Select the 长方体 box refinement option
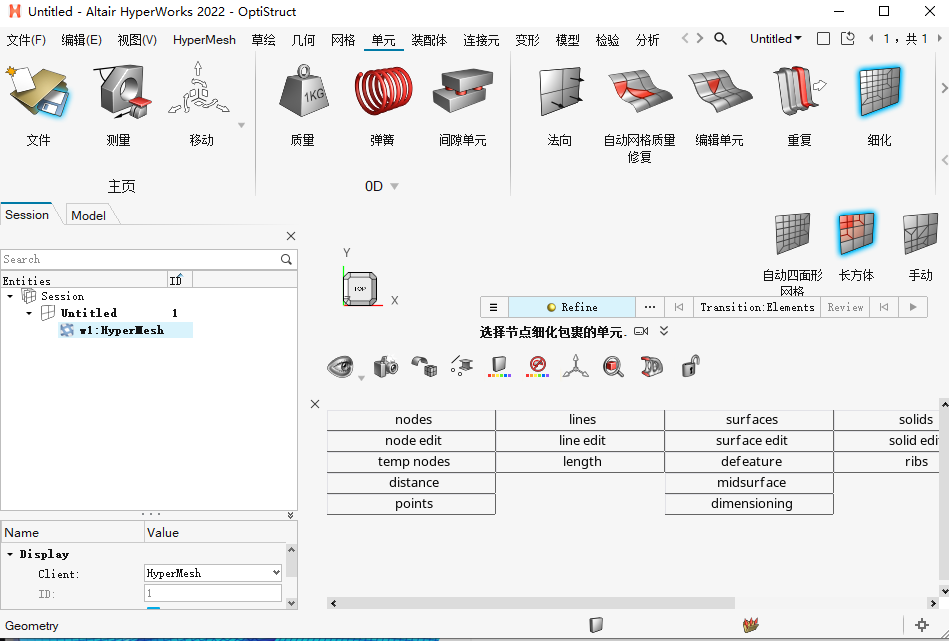 [857, 233]
